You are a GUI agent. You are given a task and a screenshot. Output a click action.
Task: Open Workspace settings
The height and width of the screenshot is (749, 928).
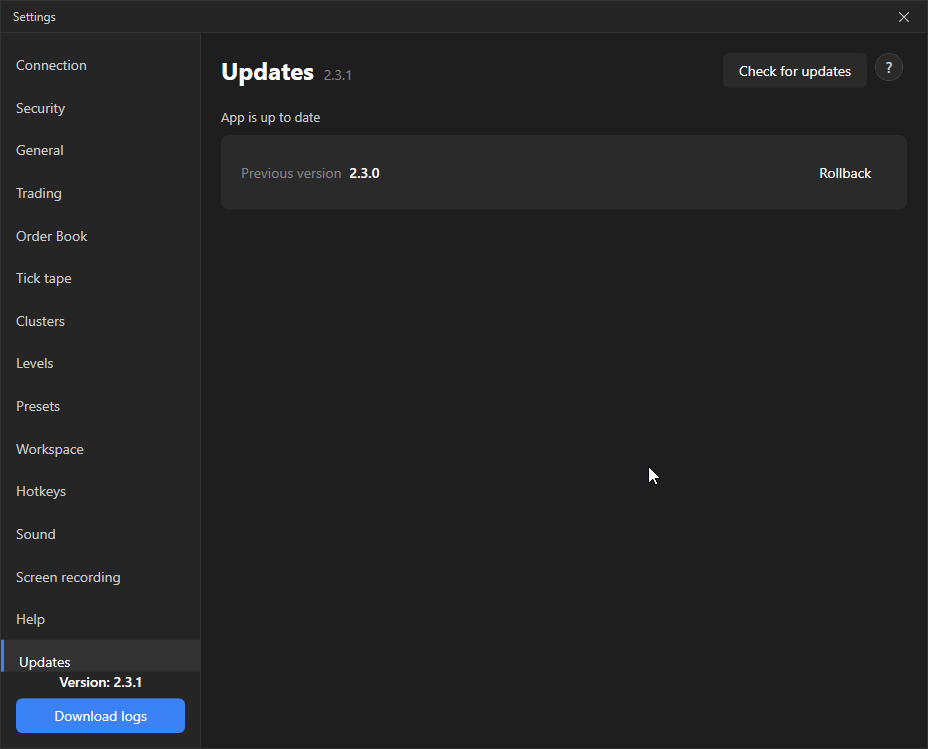(101, 449)
